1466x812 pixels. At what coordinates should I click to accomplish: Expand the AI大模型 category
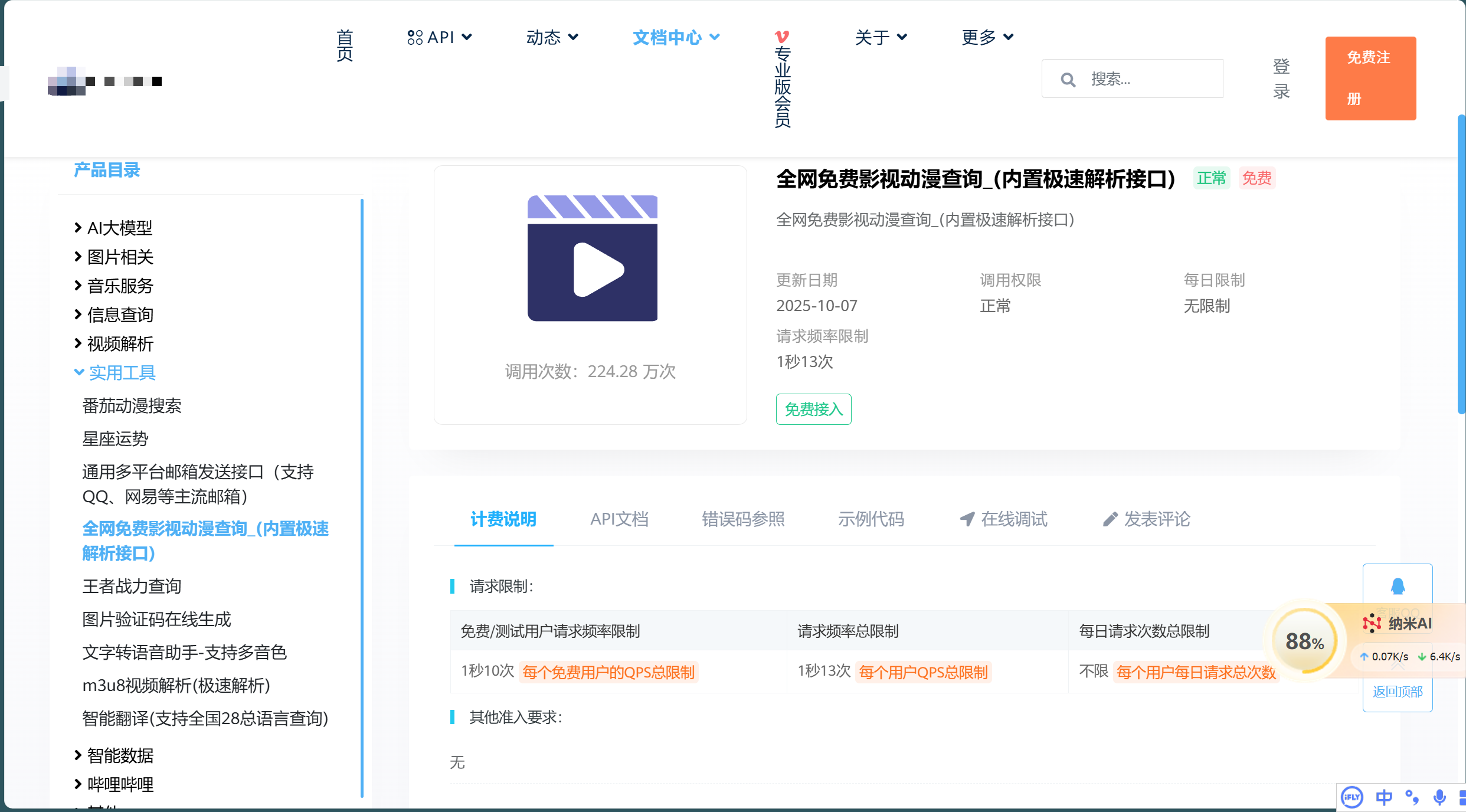114,228
